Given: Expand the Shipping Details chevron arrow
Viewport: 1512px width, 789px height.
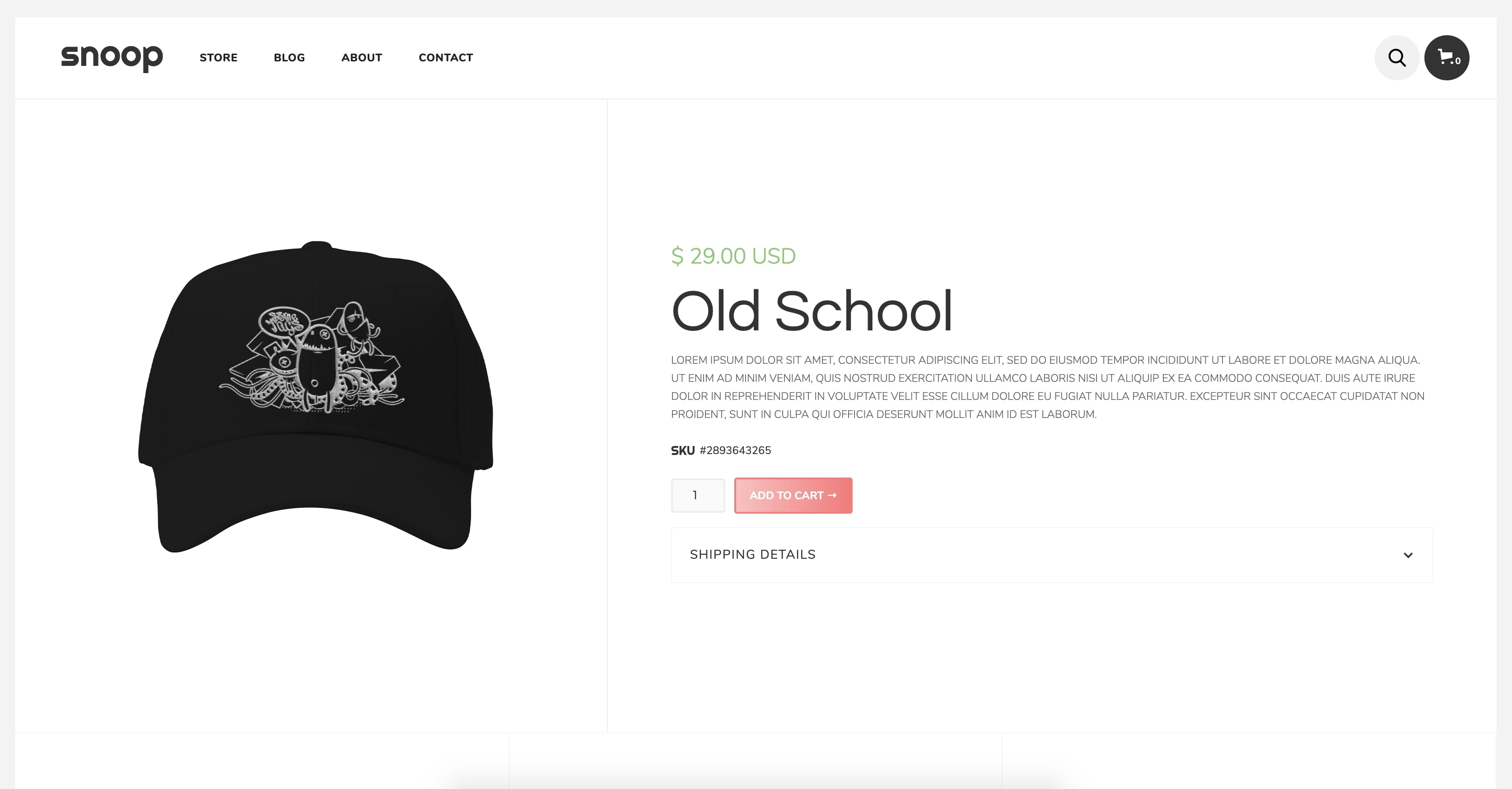Looking at the screenshot, I should (x=1408, y=555).
